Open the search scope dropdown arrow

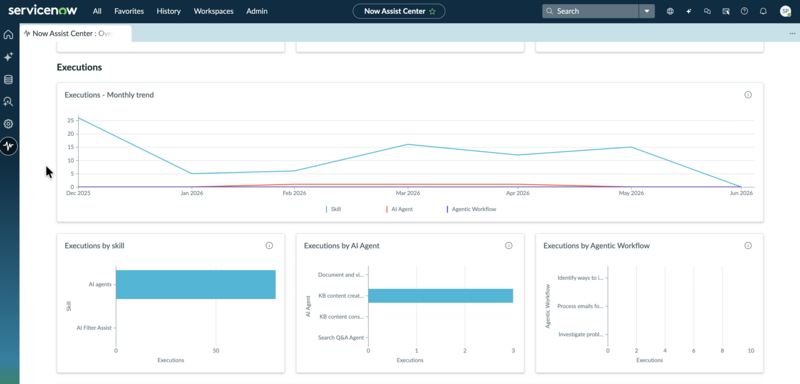pos(647,11)
